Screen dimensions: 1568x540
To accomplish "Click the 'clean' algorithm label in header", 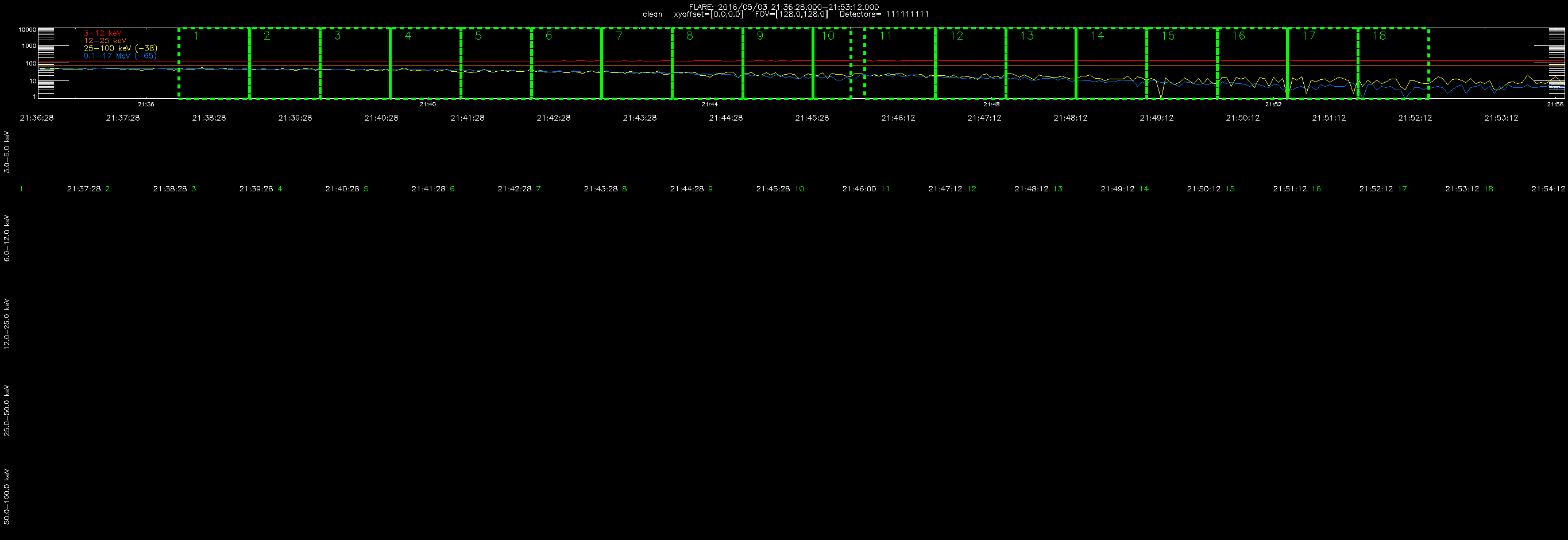I will pyautogui.click(x=652, y=14).
